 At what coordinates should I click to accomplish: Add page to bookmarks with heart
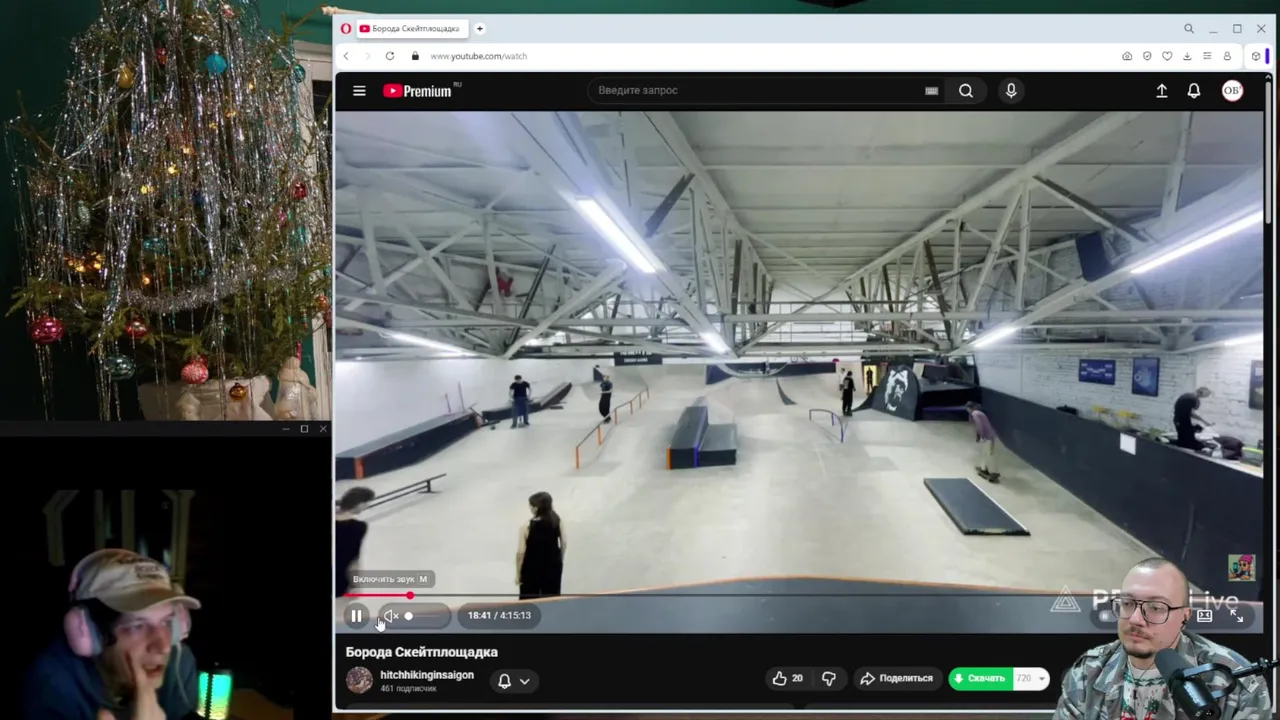[1167, 56]
